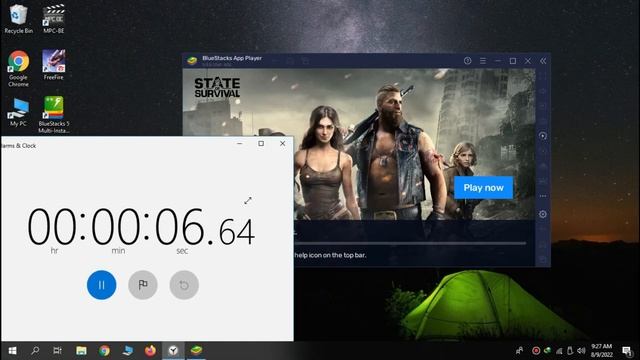
Task: Open the notification center icon
Action: tap(627, 351)
